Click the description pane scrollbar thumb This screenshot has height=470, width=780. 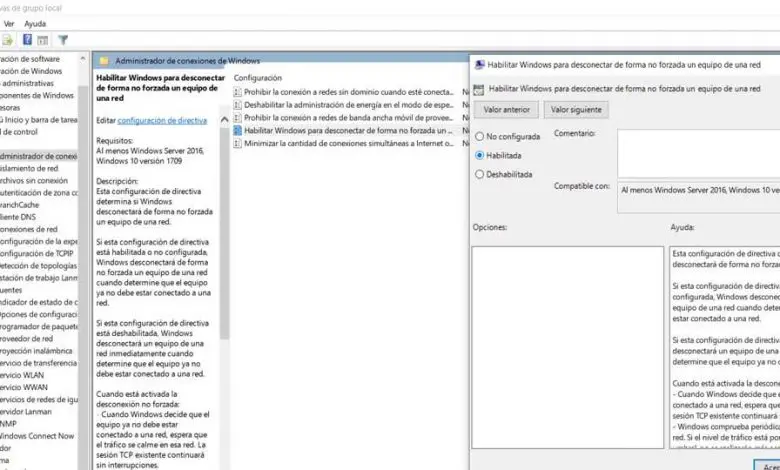[x=224, y=233]
